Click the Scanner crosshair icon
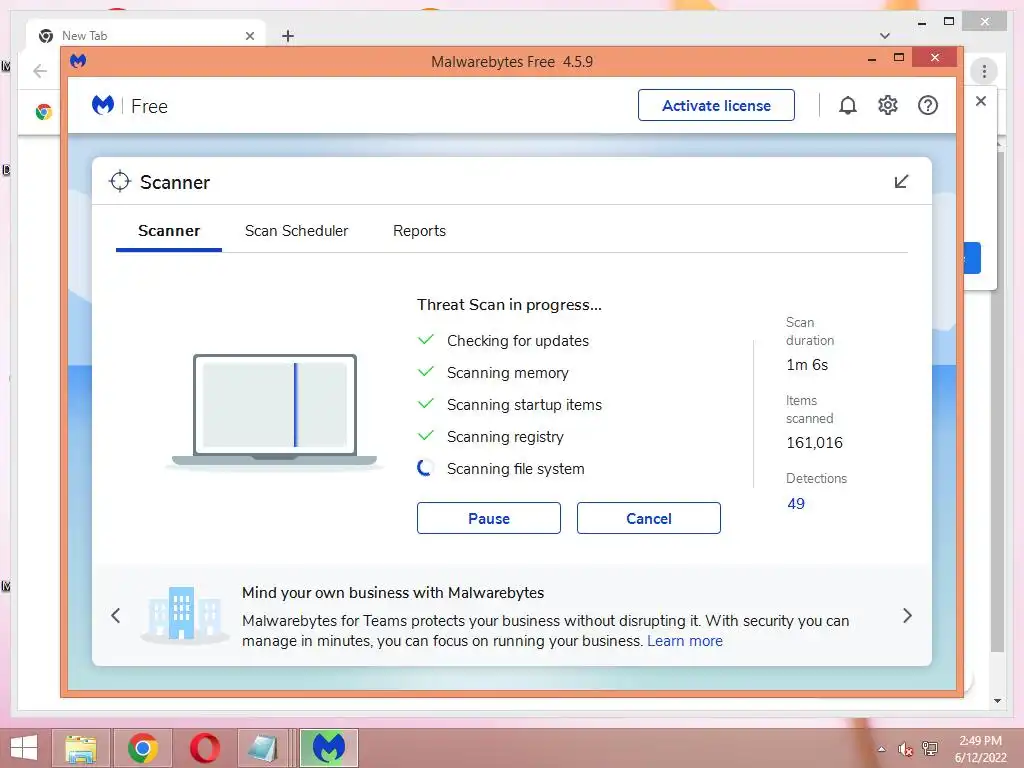This screenshot has width=1024, height=768. click(120, 182)
